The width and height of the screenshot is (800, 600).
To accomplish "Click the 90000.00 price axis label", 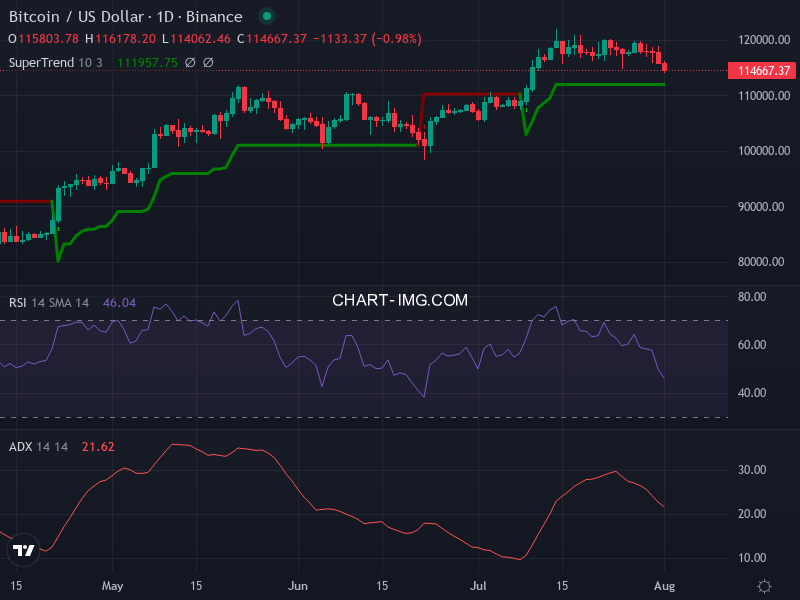I will click(761, 207).
